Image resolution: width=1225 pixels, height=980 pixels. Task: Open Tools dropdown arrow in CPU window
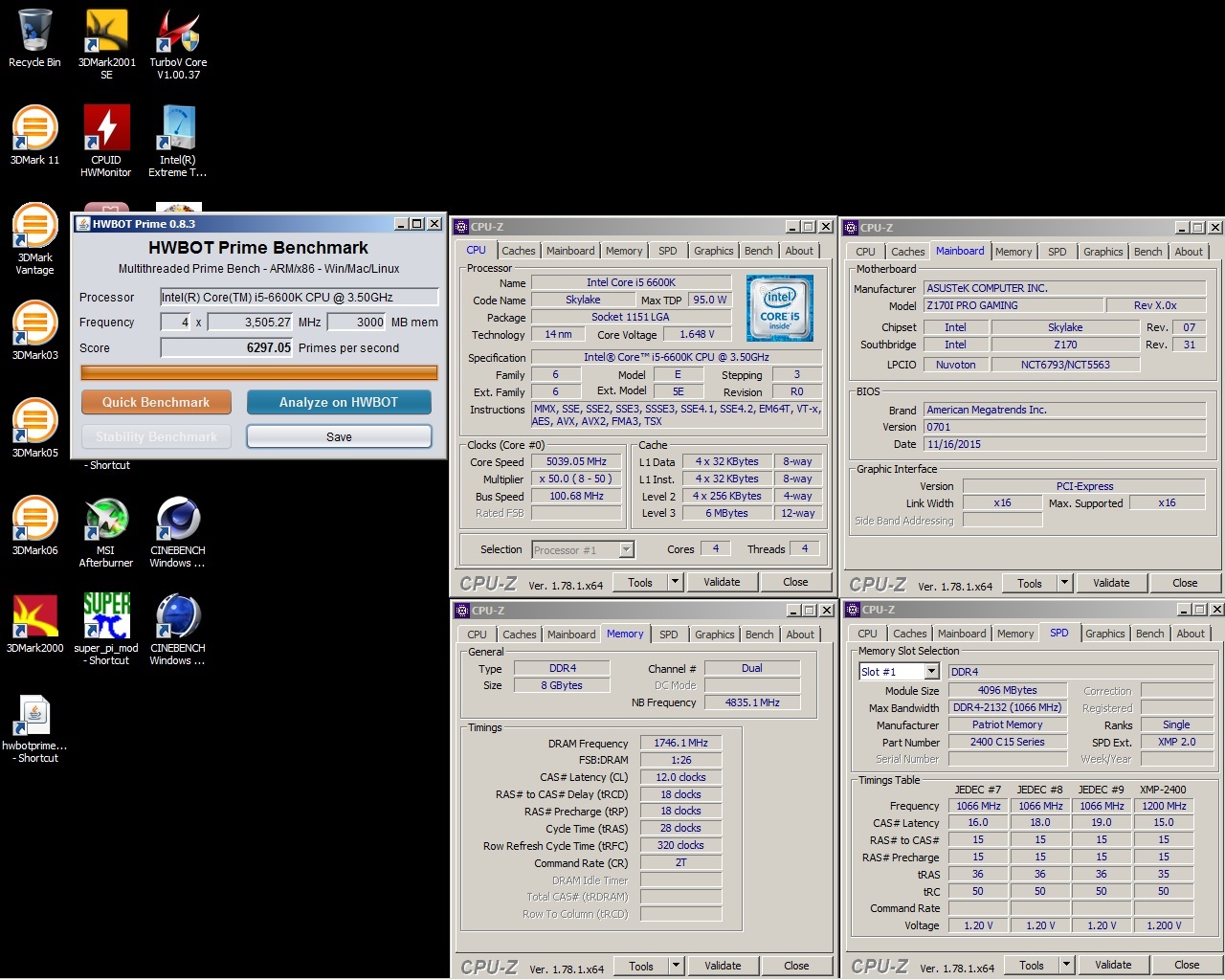[x=675, y=582]
